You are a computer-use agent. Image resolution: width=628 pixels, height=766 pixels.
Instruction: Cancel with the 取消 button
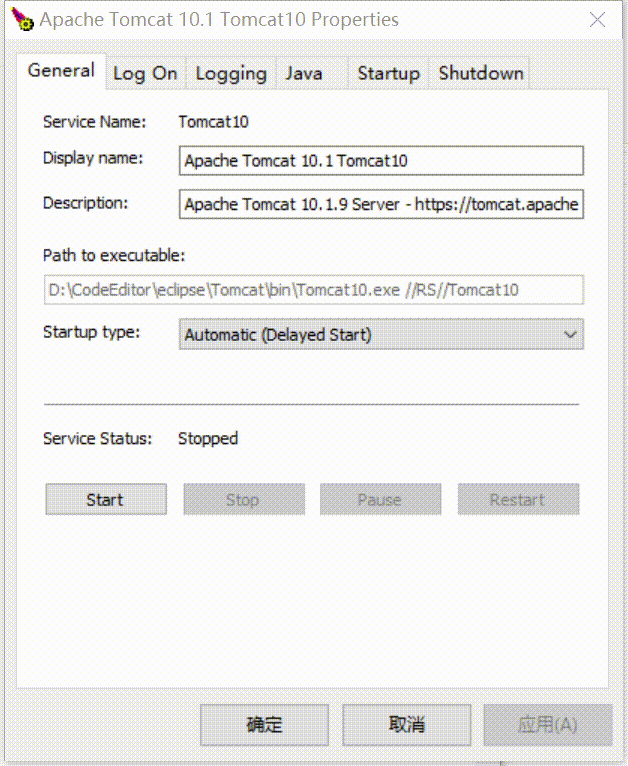point(406,724)
